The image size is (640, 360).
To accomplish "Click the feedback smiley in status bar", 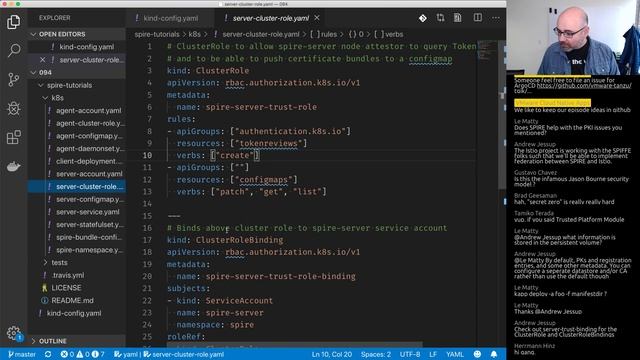I will 477,354.
